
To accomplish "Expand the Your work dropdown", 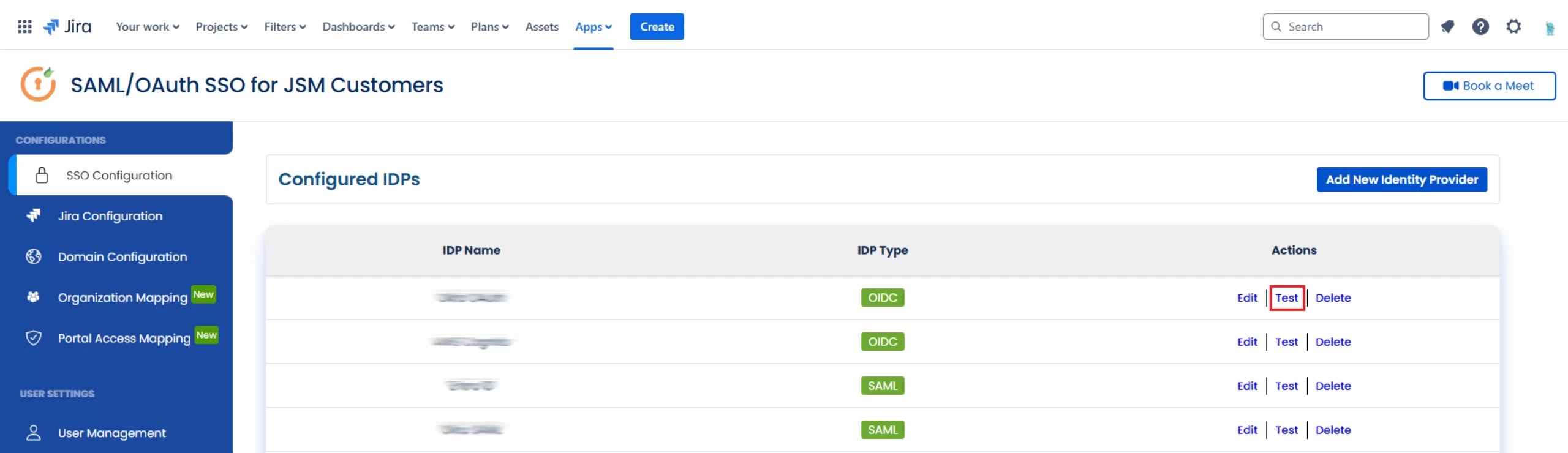I will [x=148, y=26].
